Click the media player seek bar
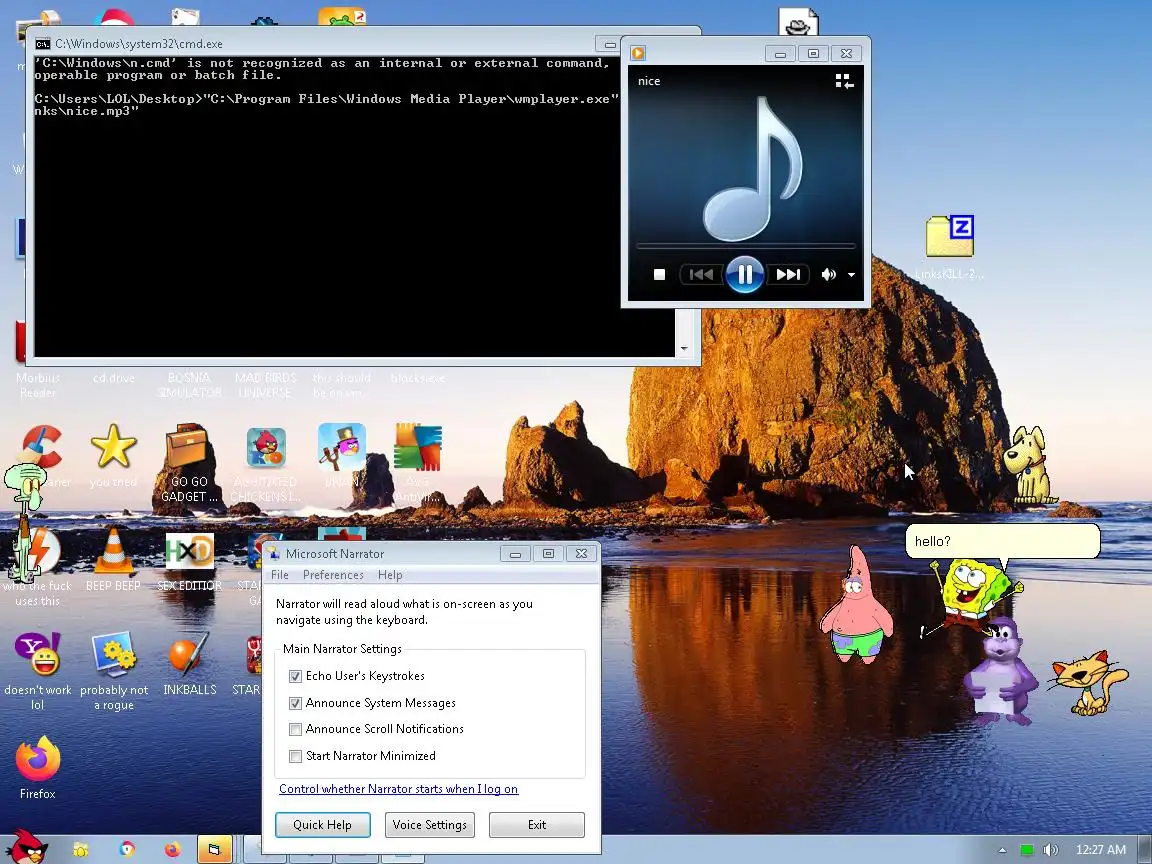The height and width of the screenshot is (864, 1152). [746, 246]
